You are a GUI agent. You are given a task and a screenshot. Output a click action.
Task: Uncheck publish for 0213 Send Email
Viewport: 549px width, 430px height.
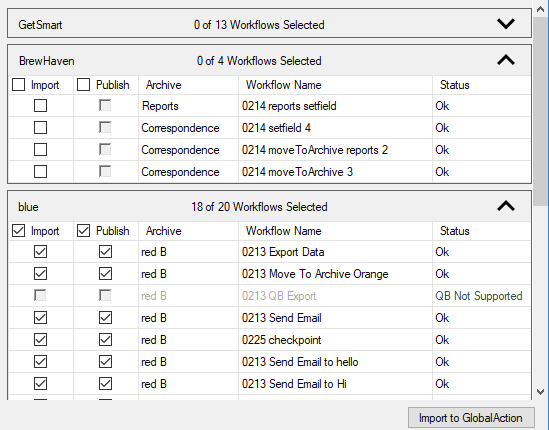coord(105,318)
